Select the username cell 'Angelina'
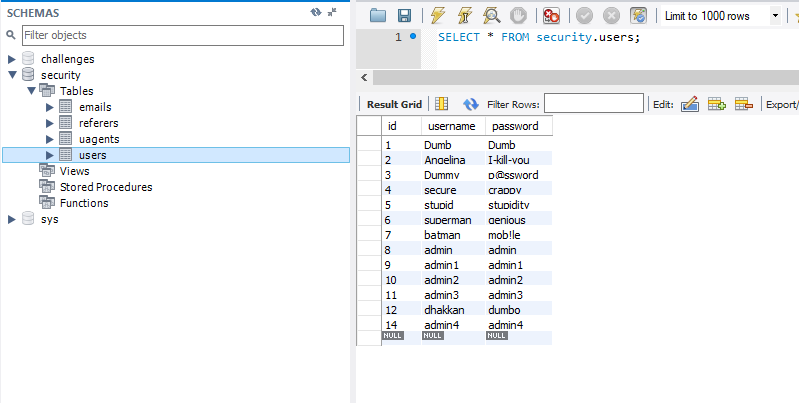The image size is (799, 403). [454, 159]
